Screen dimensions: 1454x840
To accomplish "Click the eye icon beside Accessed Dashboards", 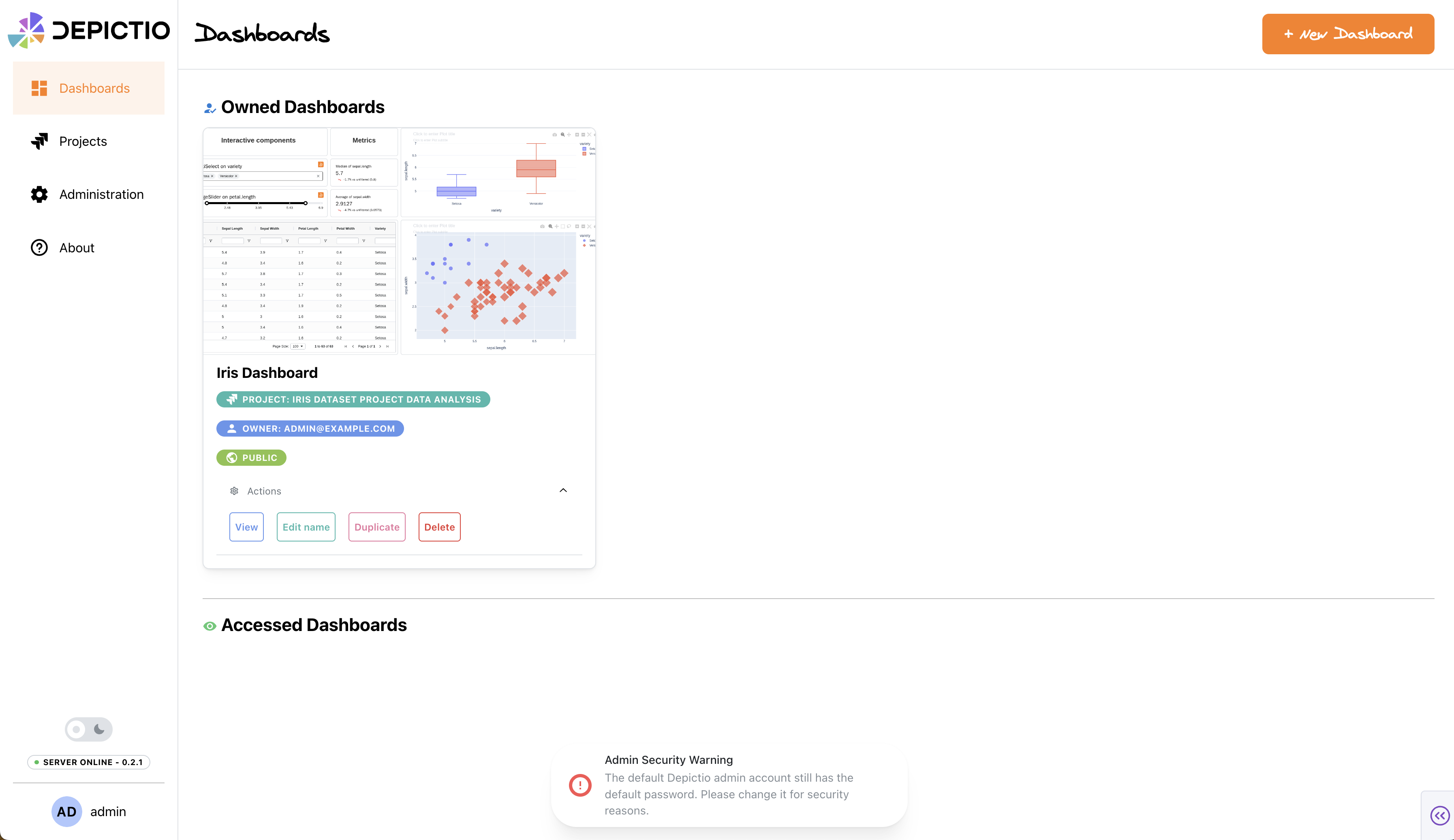I will [210, 625].
